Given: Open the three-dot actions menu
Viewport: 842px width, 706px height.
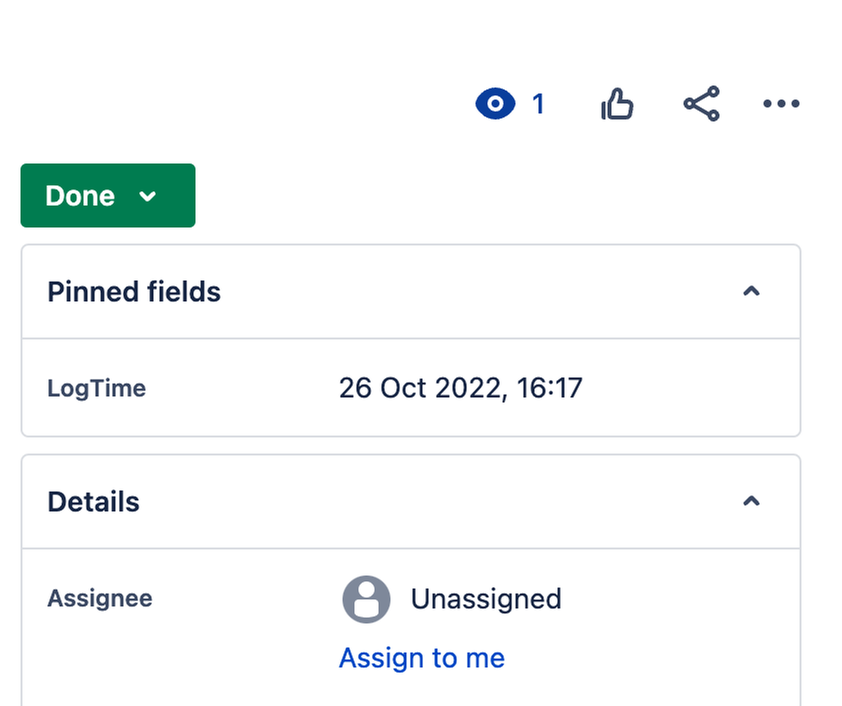Looking at the screenshot, I should [x=781, y=104].
